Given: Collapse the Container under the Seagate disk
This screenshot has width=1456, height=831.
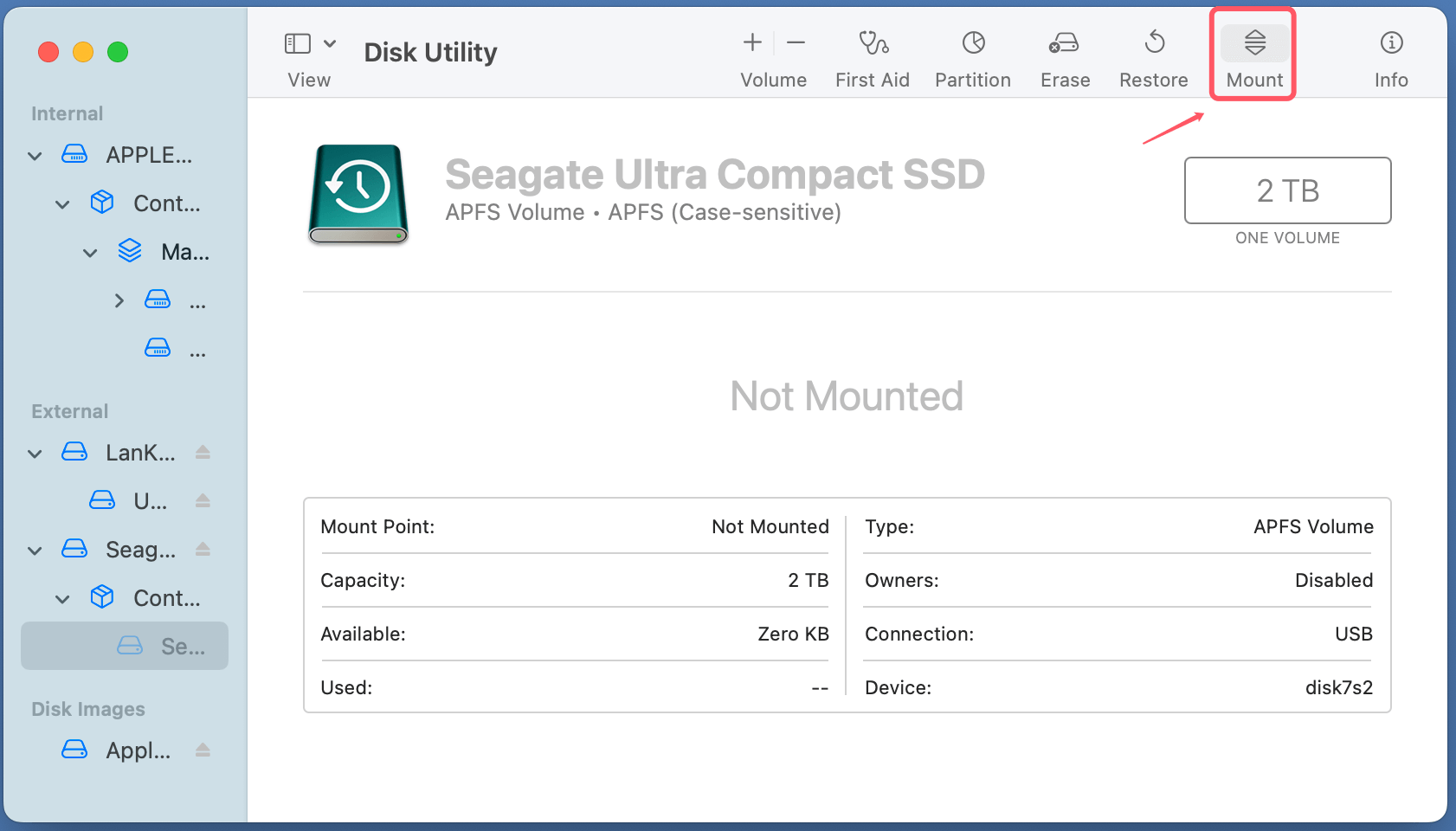Looking at the screenshot, I should point(61,597).
